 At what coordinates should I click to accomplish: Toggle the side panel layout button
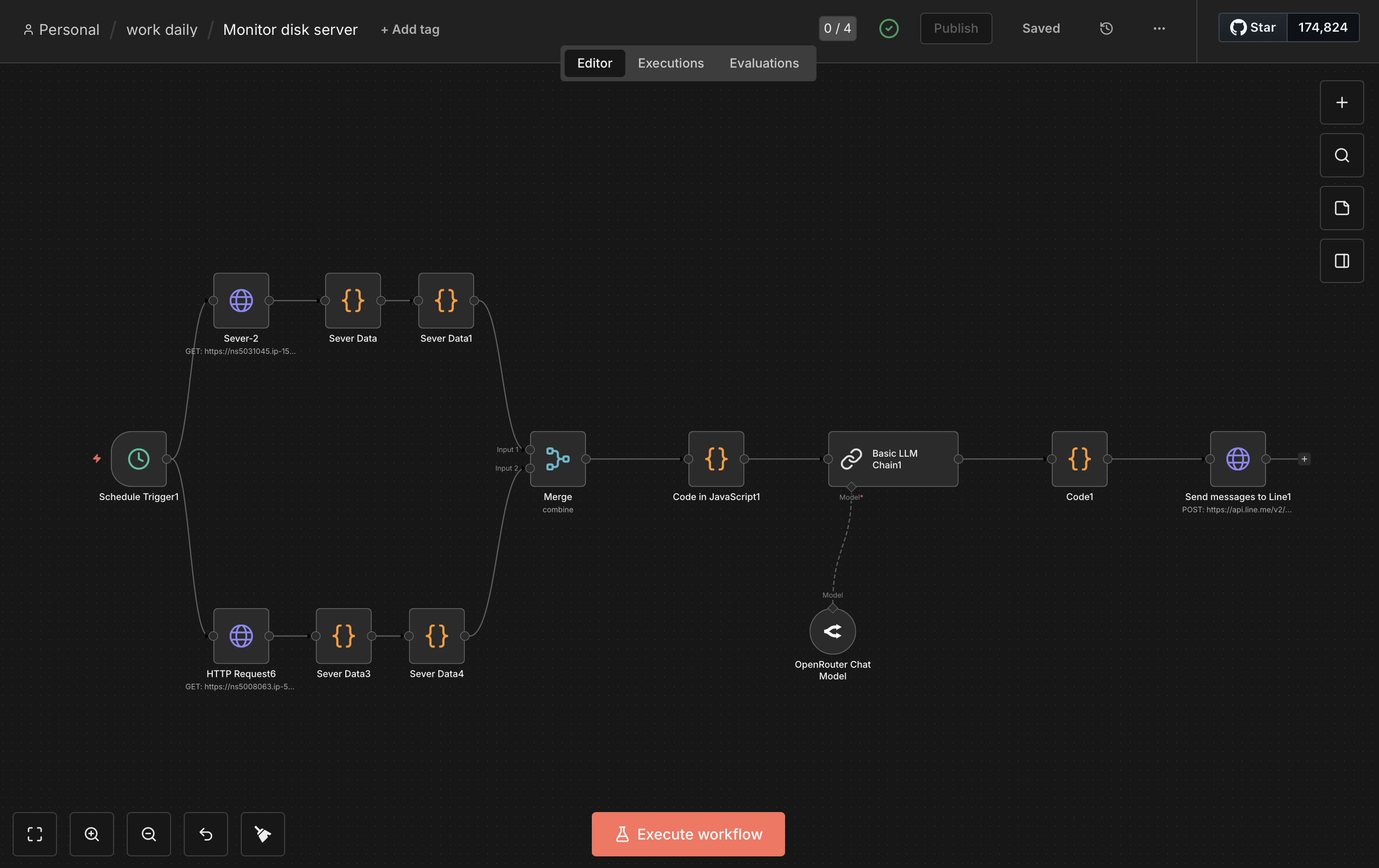pyautogui.click(x=1341, y=260)
